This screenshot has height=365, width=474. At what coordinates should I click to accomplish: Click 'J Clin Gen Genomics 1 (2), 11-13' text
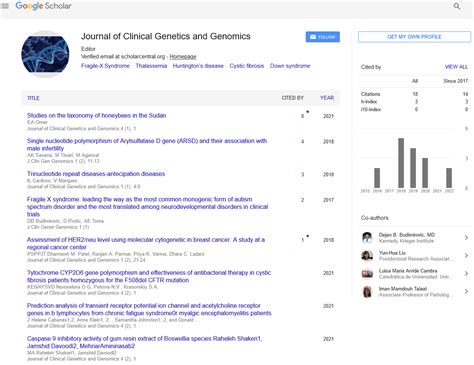click(63, 161)
